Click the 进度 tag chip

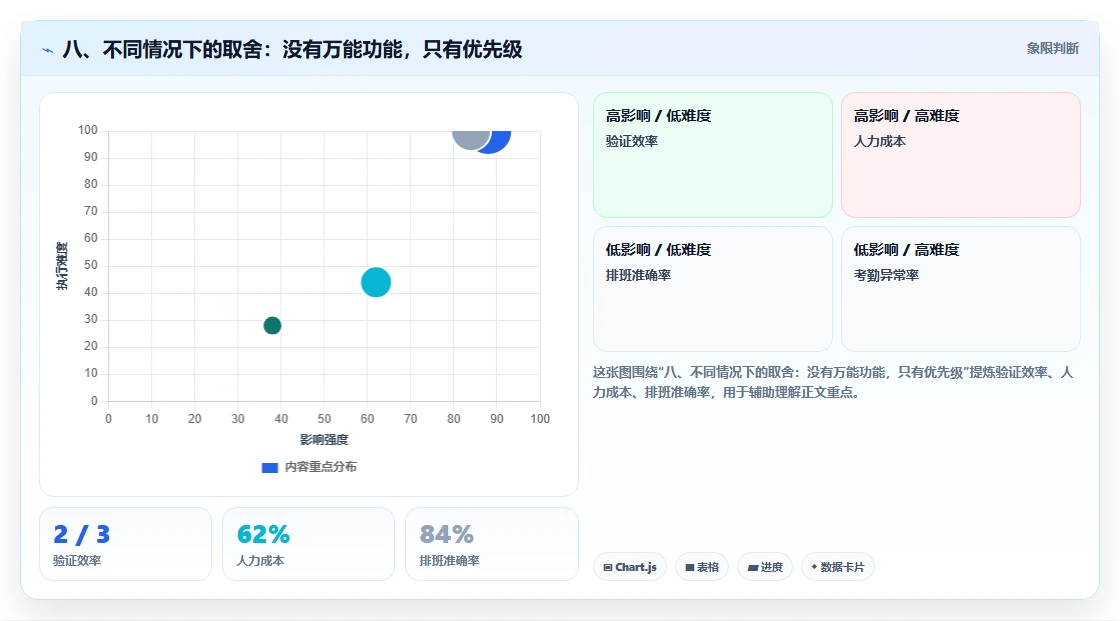click(x=764, y=567)
